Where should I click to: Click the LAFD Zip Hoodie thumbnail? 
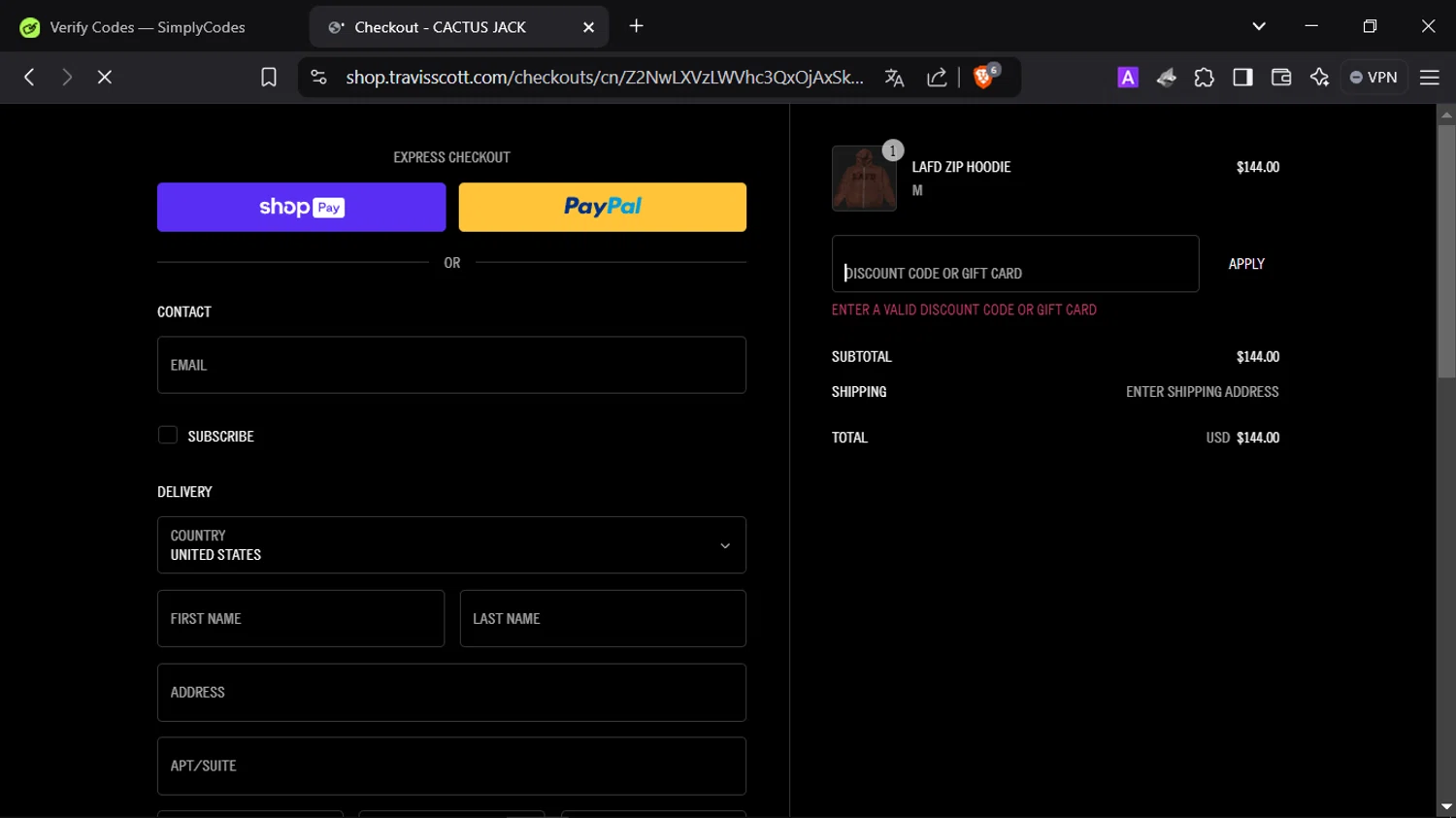(864, 179)
